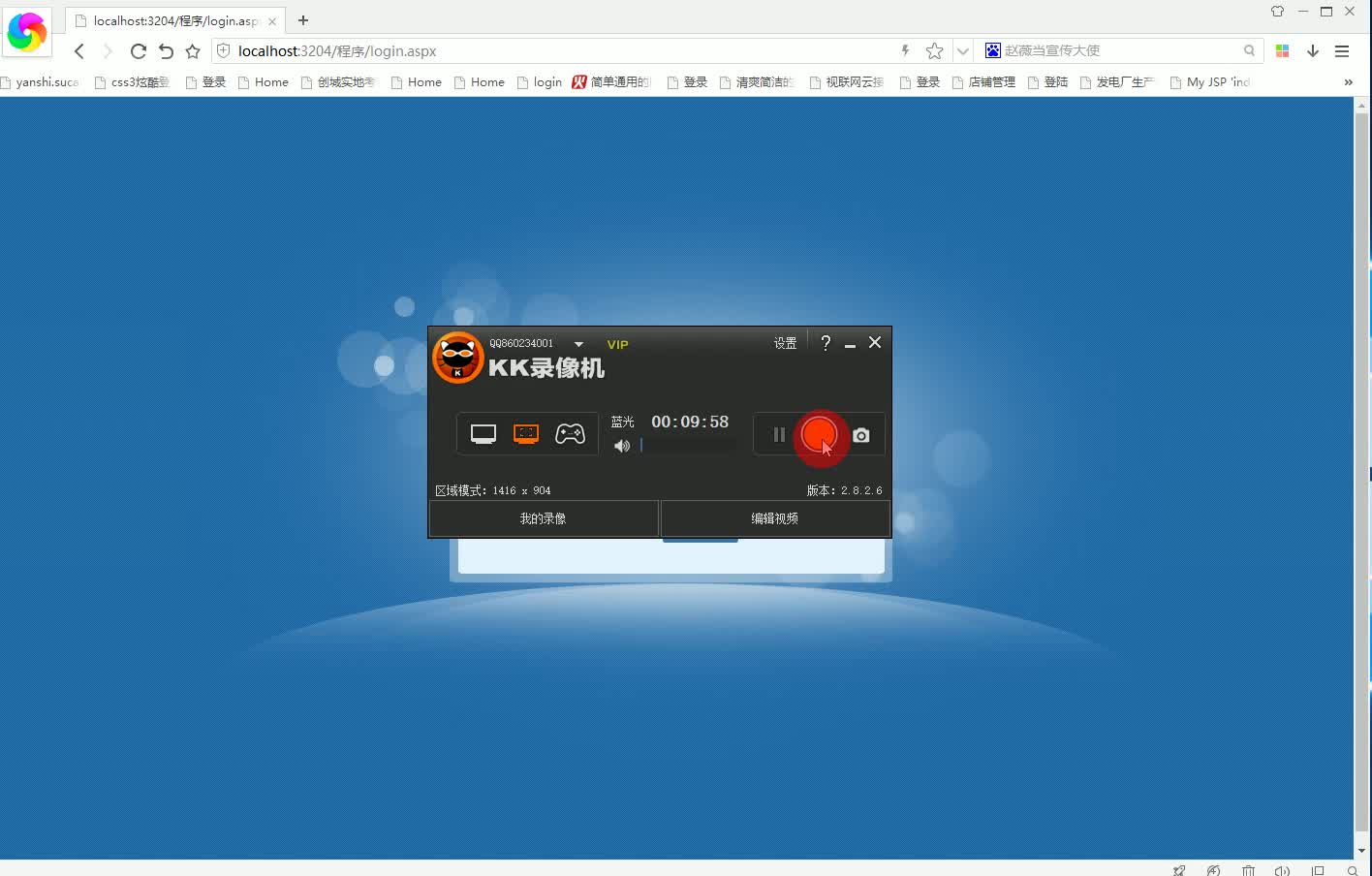Take a screenshot with the camera icon
1372x876 pixels.
[x=861, y=435]
